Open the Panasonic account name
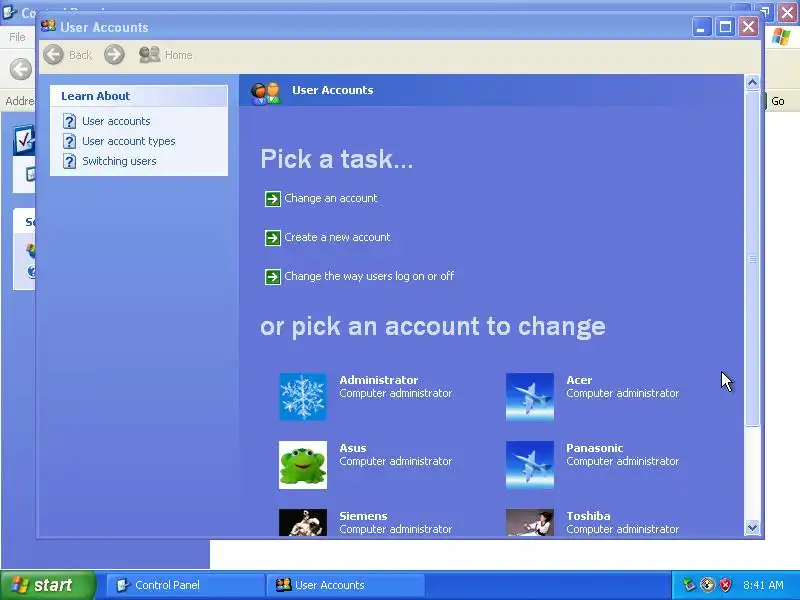The image size is (800, 600). [x=594, y=448]
